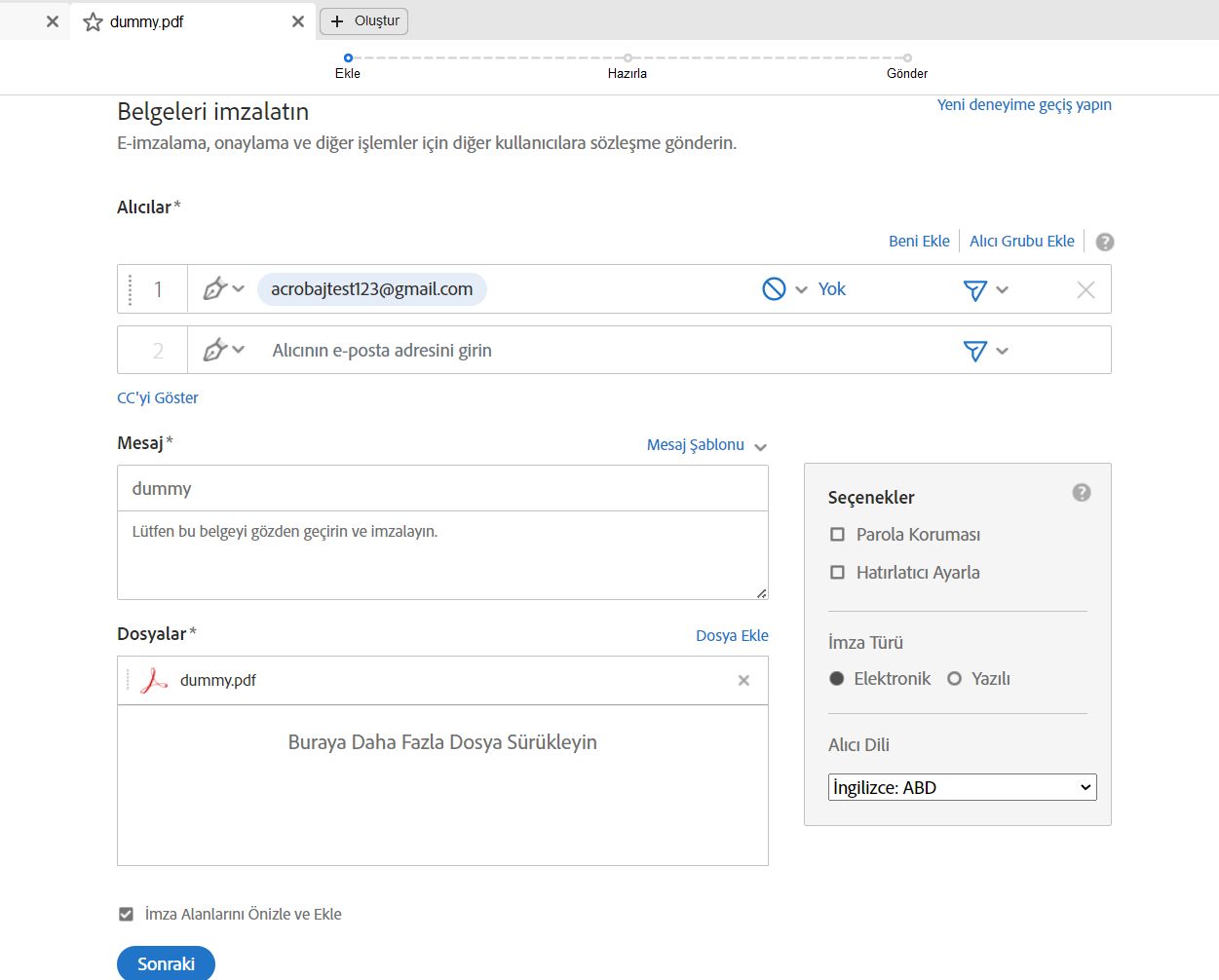This screenshot has width=1219, height=980.
Task: Expand role dropdown arrow for recipient 1
Action: (x=239, y=289)
